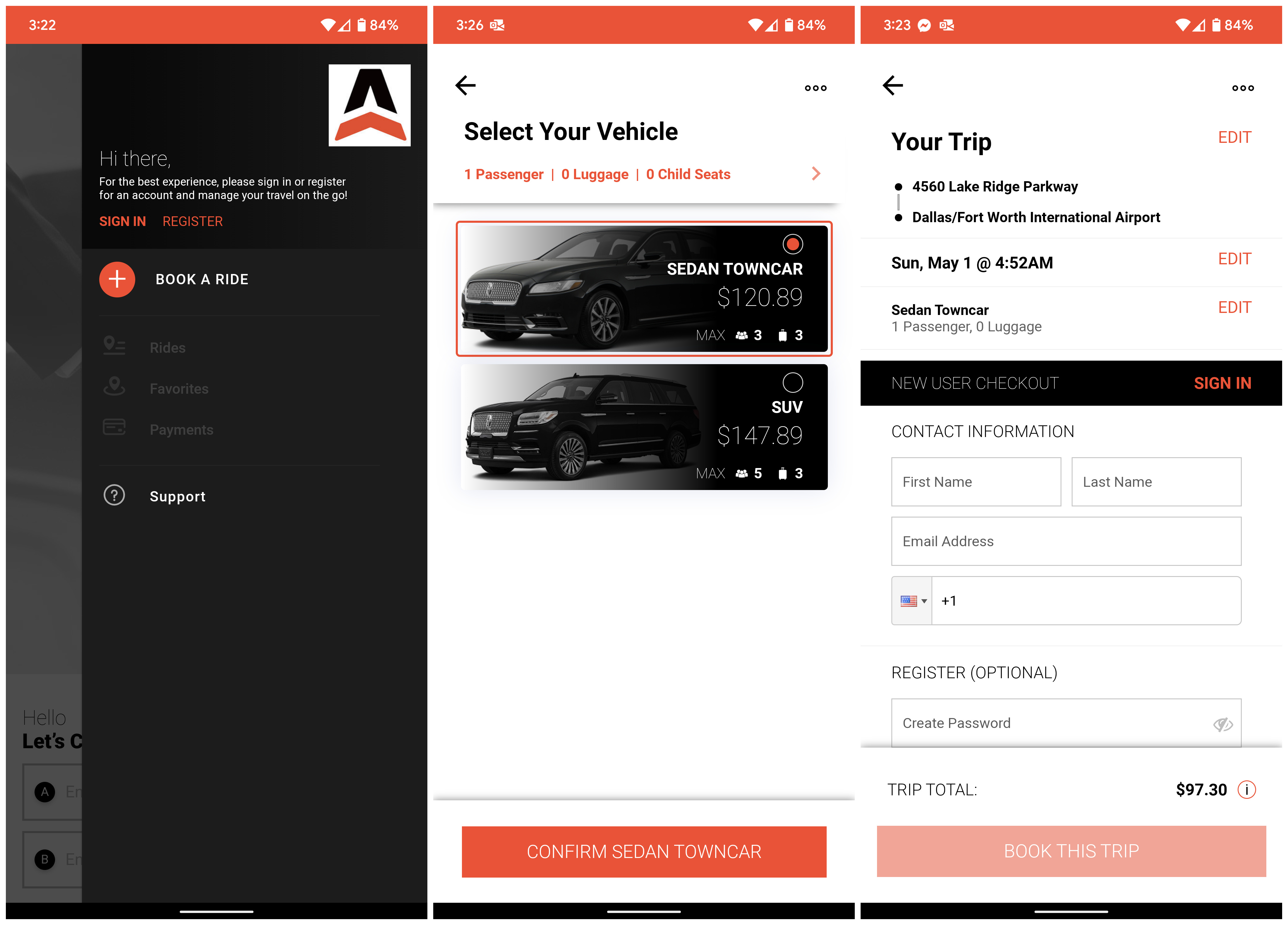
Task: Expand passenger and luggage options chevron
Action: click(x=816, y=174)
